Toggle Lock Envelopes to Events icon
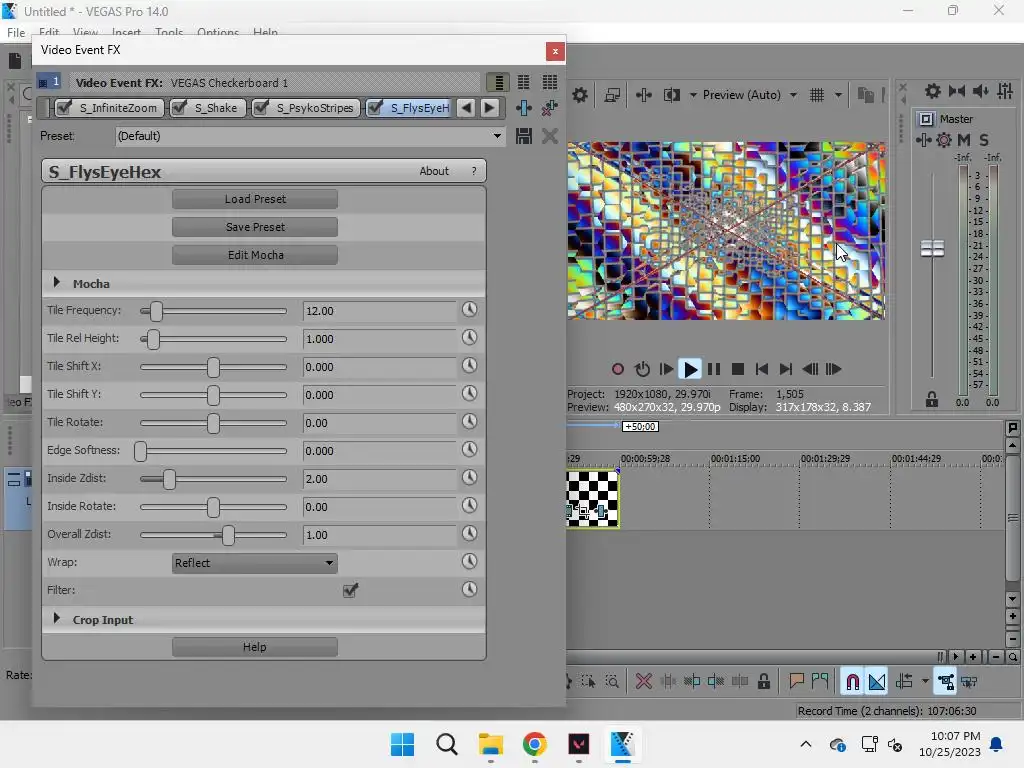1024x768 pixels. 946,682
